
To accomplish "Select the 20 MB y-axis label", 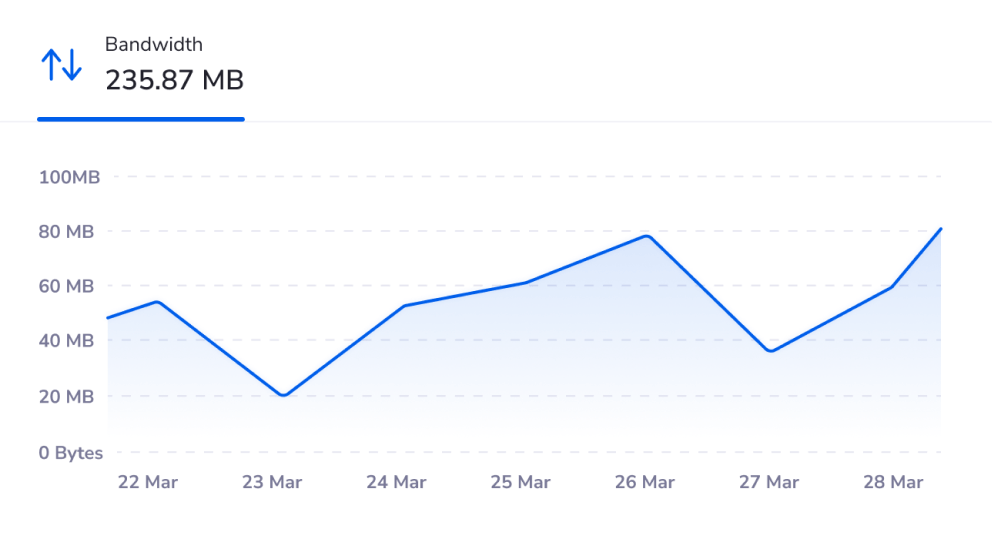I will pyautogui.click(x=67, y=396).
